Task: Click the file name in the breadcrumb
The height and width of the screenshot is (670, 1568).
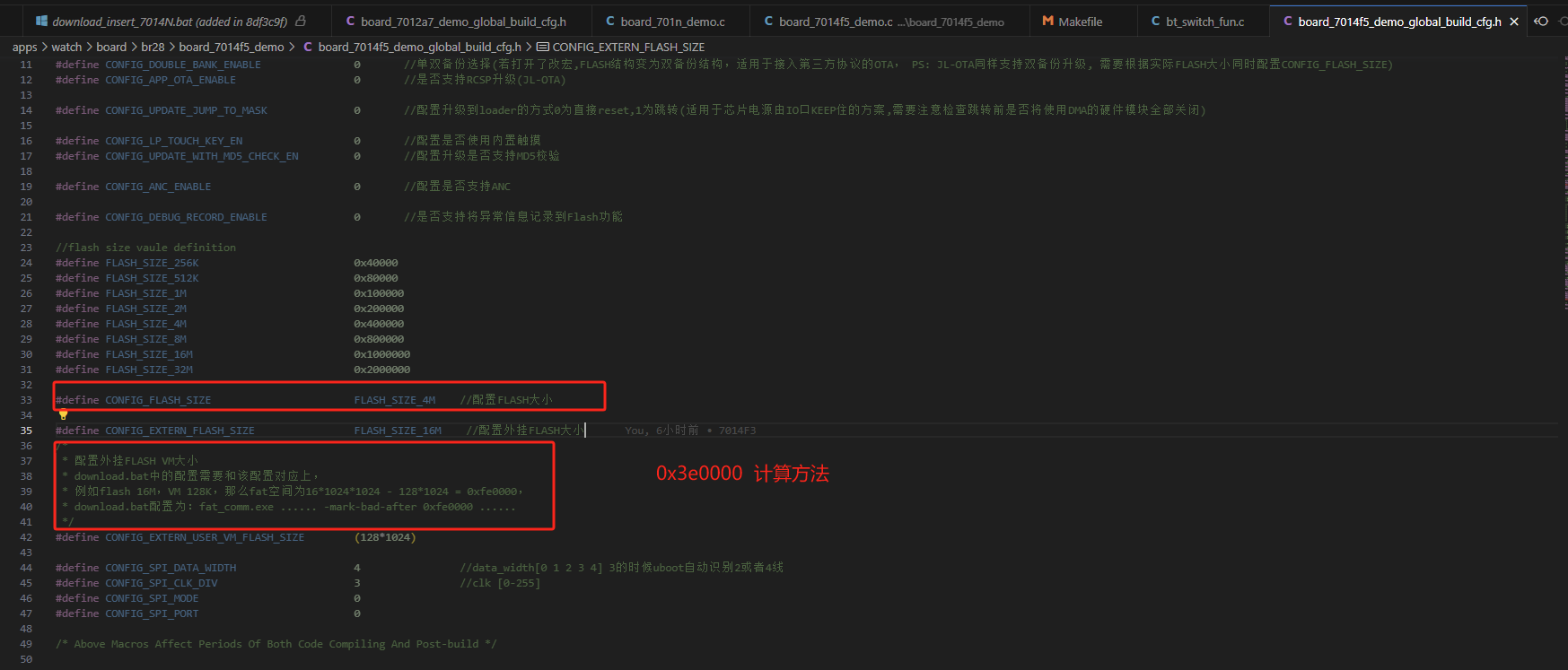Action: point(419,47)
